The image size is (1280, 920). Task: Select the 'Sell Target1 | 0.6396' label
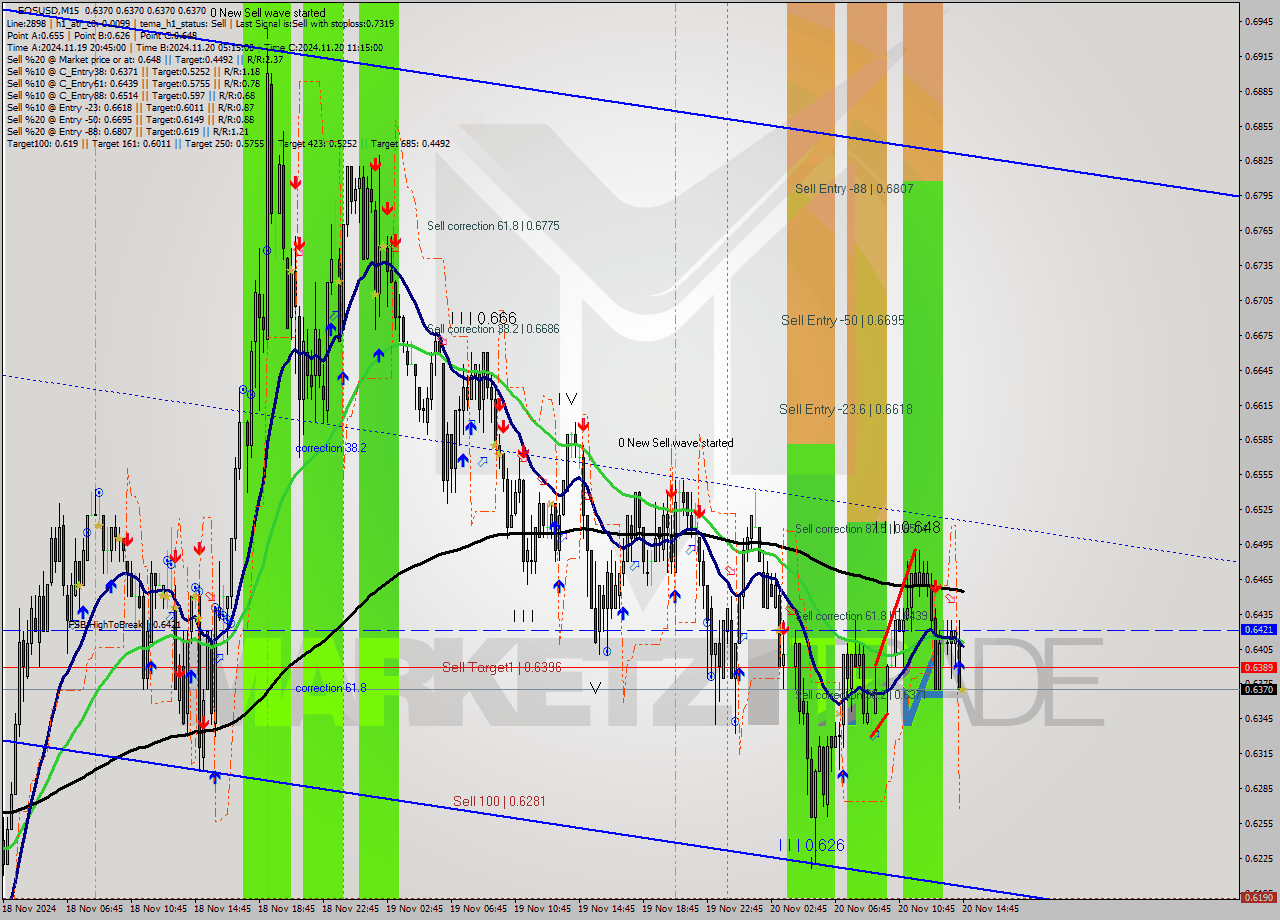(x=501, y=666)
